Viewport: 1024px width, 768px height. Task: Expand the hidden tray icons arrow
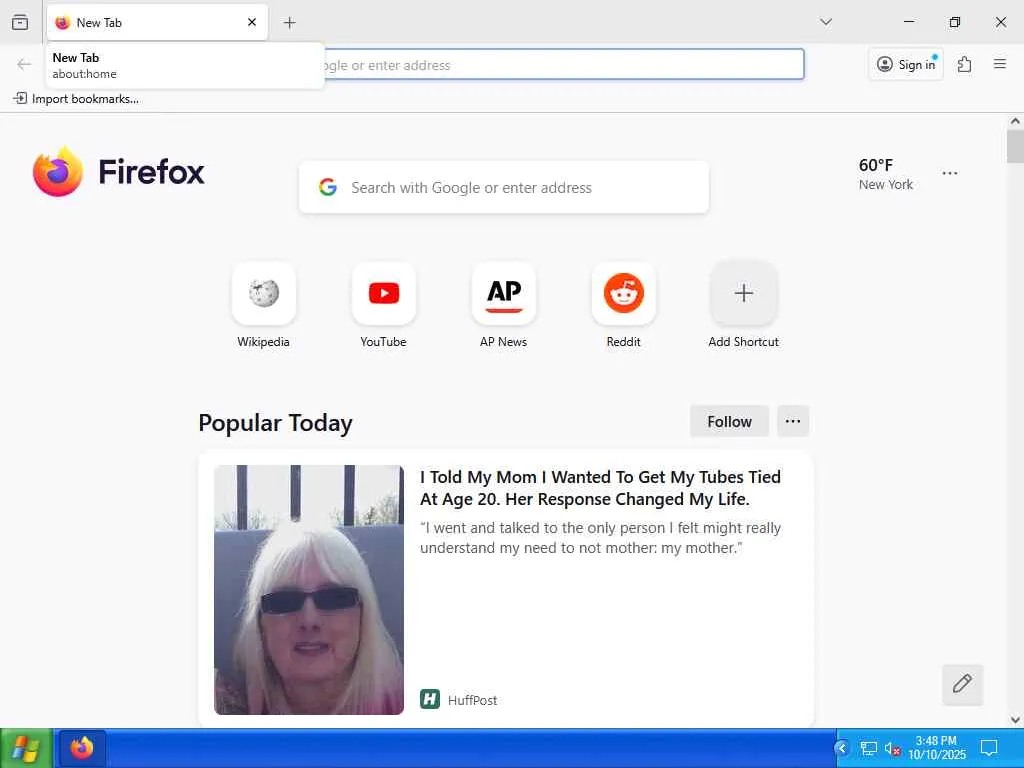point(842,748)
